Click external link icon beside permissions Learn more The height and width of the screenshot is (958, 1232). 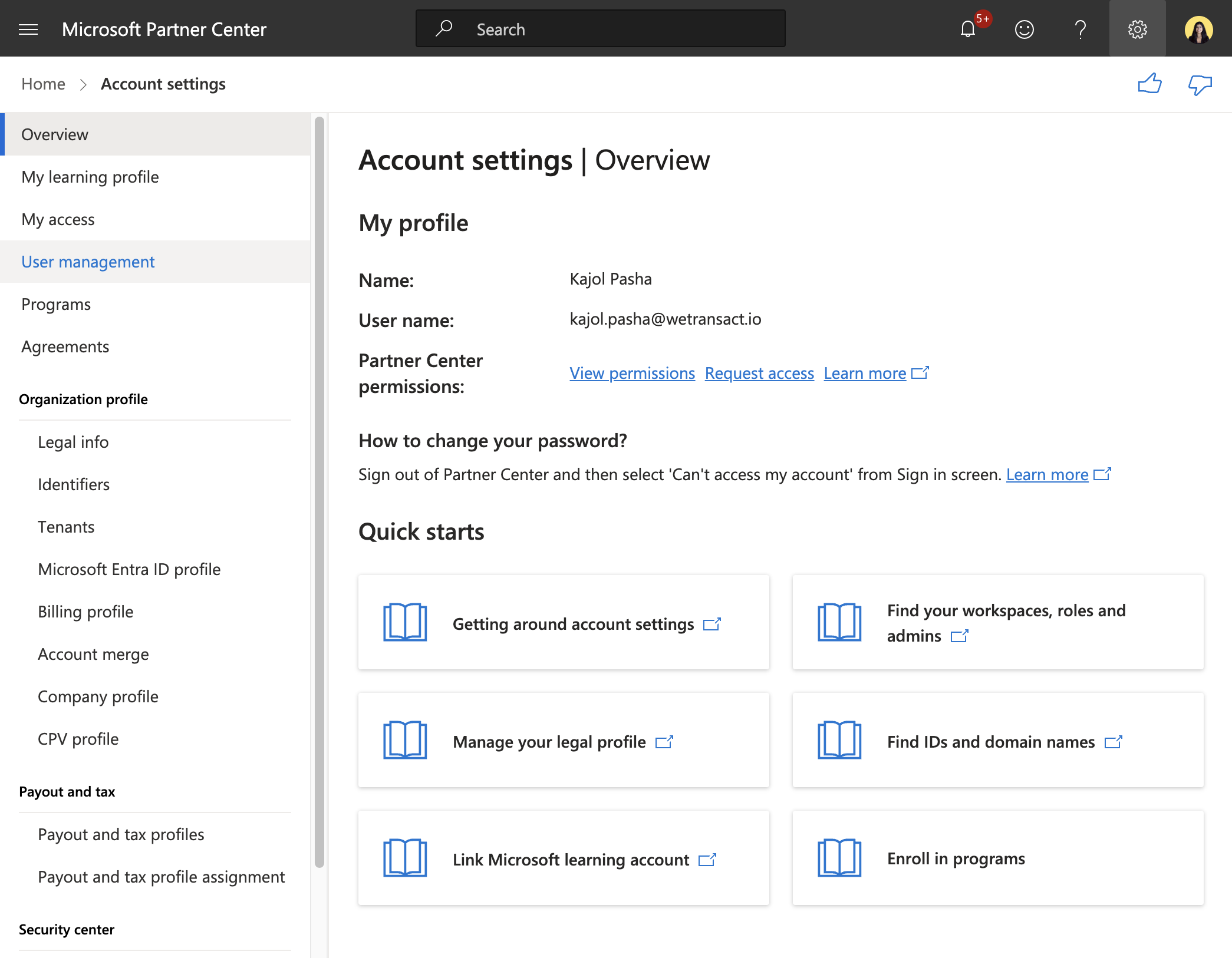tap(920, 372)
